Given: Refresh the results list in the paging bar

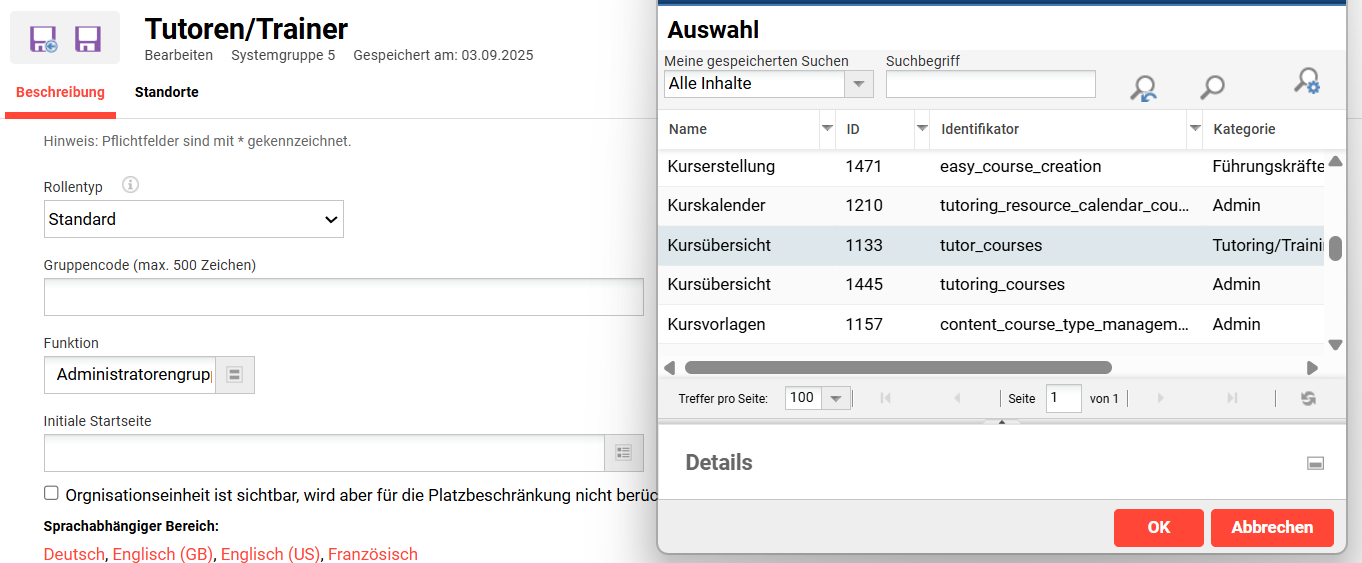Looking at the screenshot, I should [1308, 398].
